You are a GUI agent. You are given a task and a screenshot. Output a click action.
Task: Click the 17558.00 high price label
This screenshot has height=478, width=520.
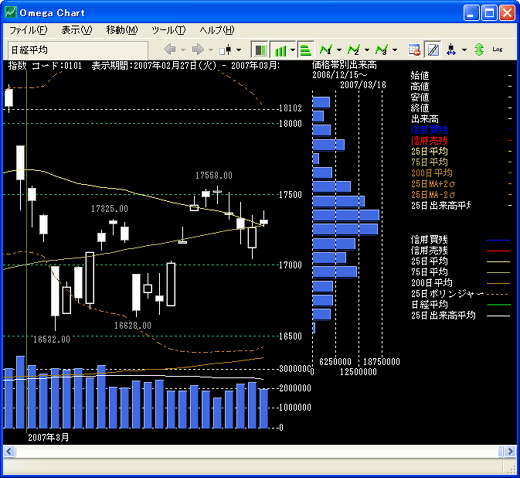click(214, 176)
